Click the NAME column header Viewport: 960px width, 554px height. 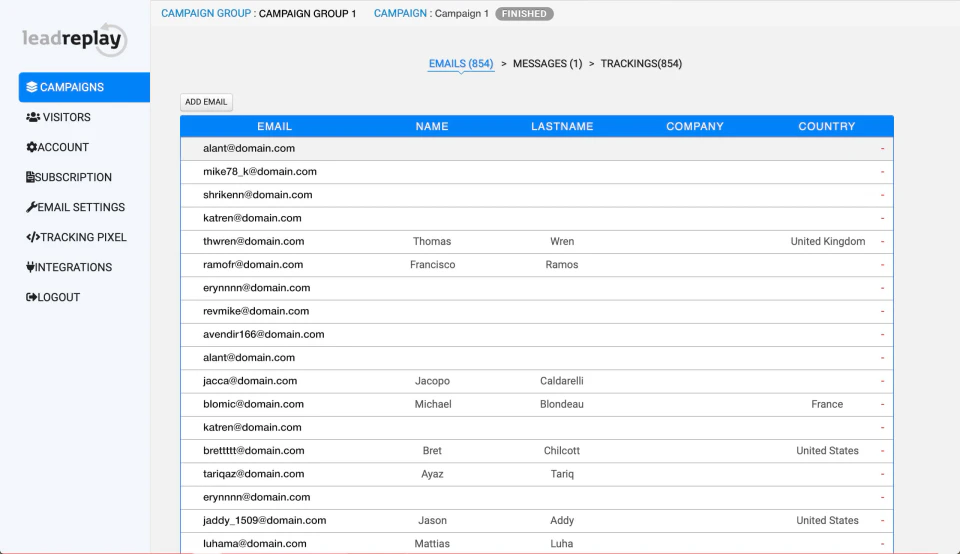coord(432,126)
